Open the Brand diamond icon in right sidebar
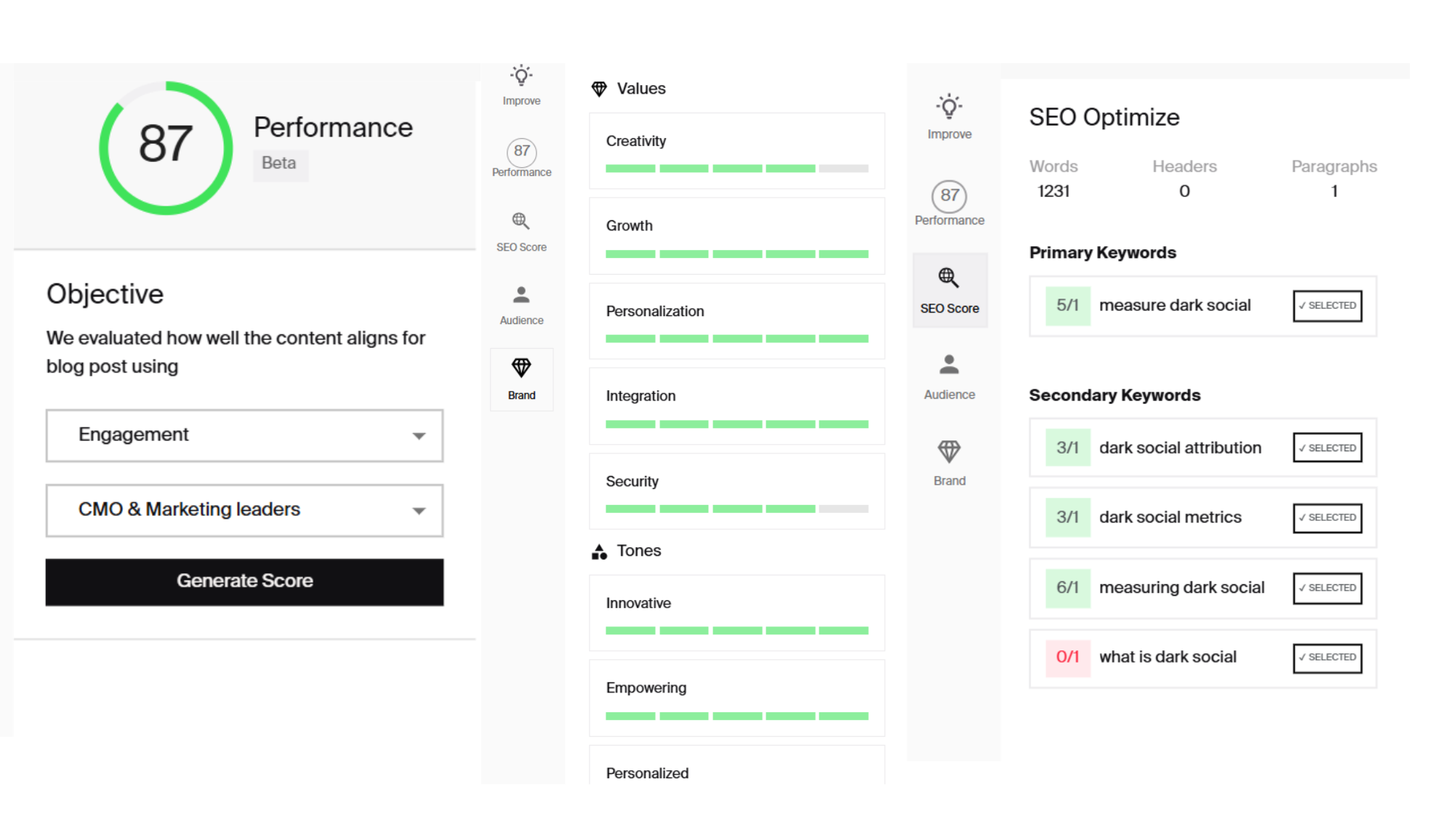The width and height of the screenshot is (1454, 840). pyautogui.click(x=949, y=452)
